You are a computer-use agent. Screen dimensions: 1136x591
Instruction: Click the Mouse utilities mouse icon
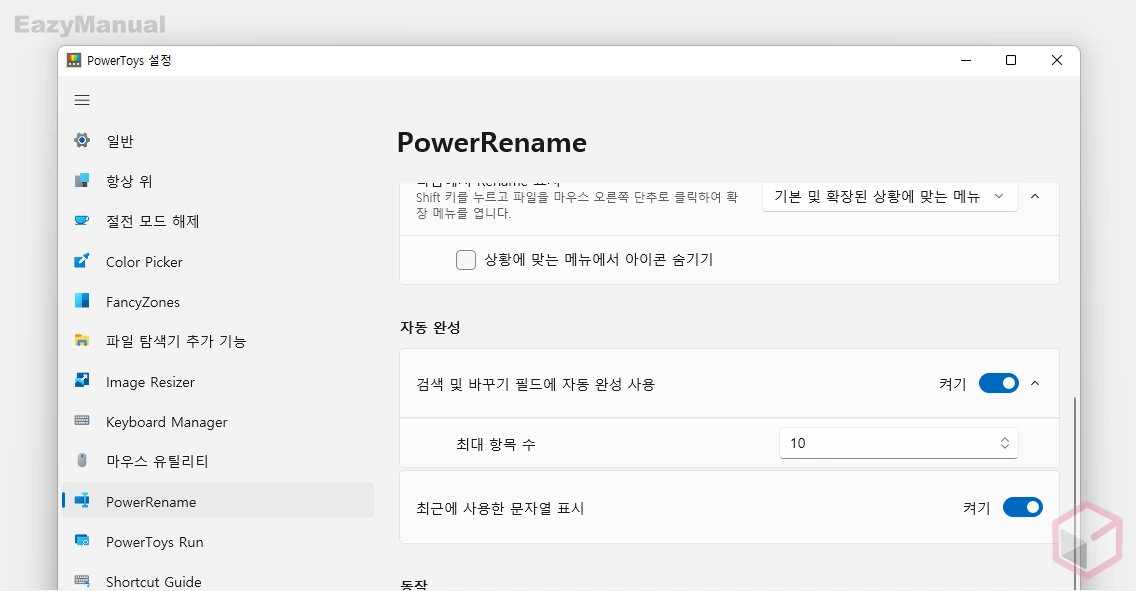coord(82,461)
